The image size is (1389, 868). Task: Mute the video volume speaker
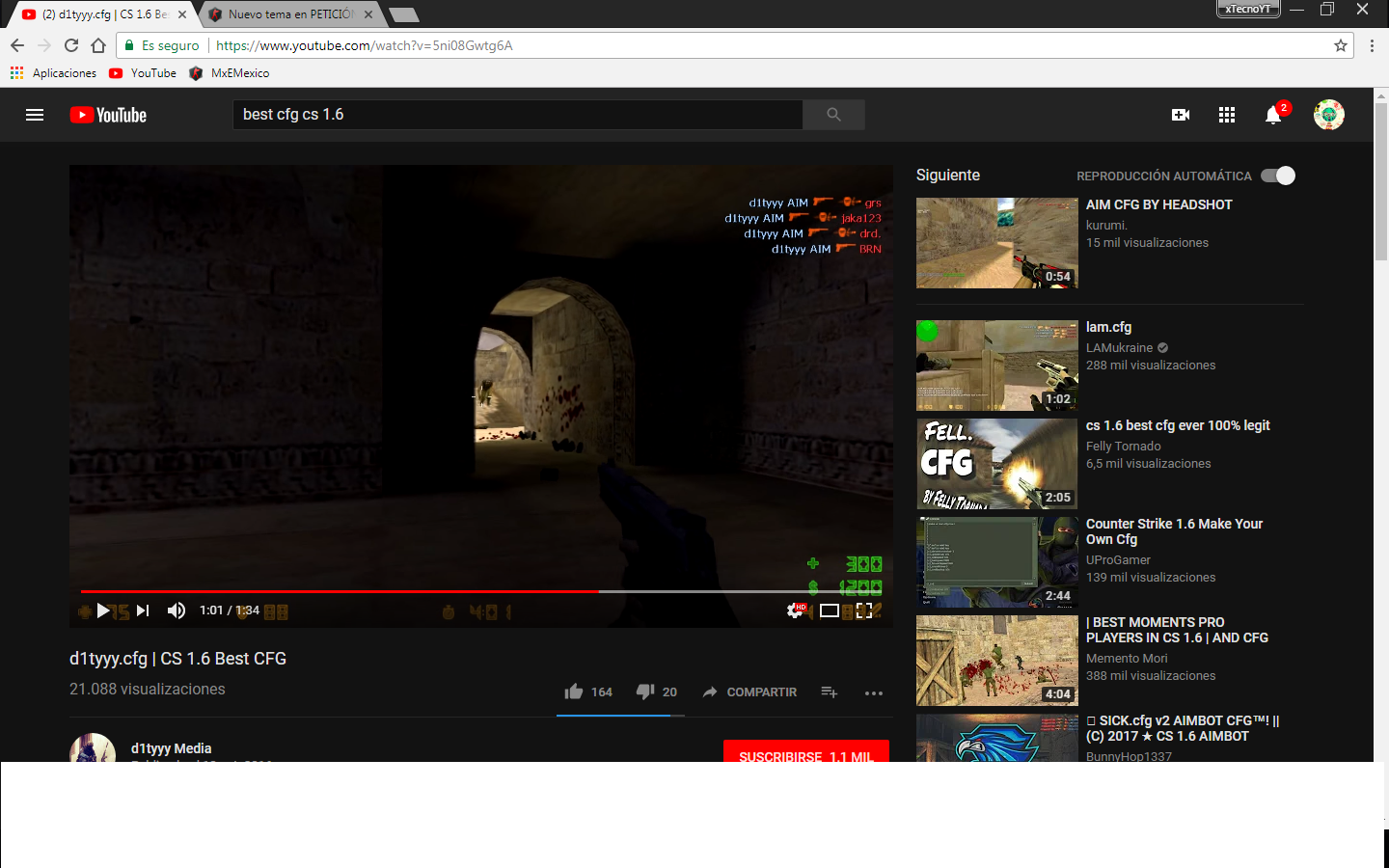point(177,610)
